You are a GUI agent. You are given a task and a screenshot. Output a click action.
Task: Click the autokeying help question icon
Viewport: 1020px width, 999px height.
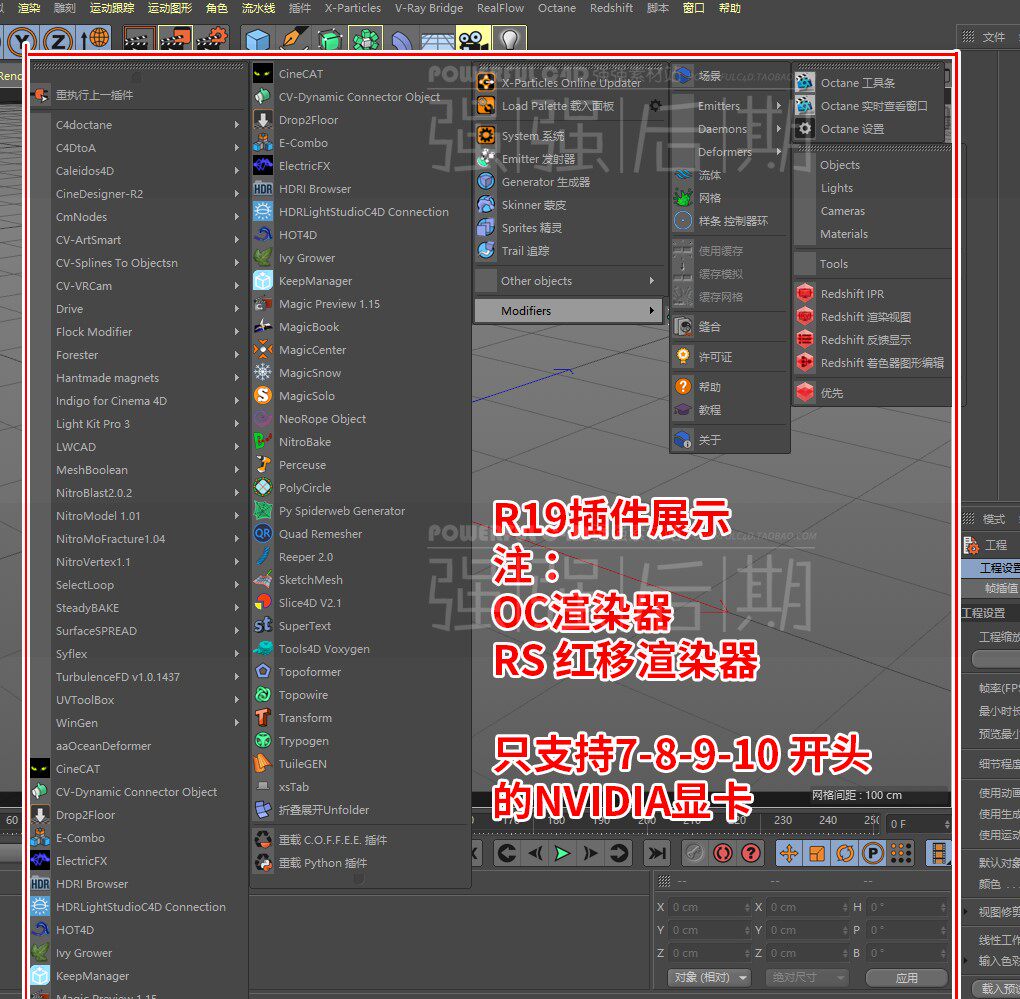pyautogui.click(x=751, y=853)
